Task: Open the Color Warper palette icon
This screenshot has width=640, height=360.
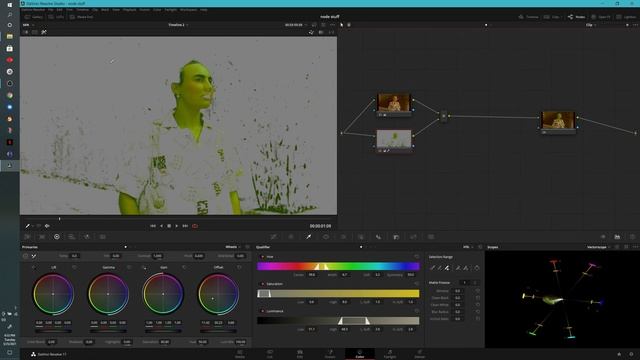Action: click(291, 237)
